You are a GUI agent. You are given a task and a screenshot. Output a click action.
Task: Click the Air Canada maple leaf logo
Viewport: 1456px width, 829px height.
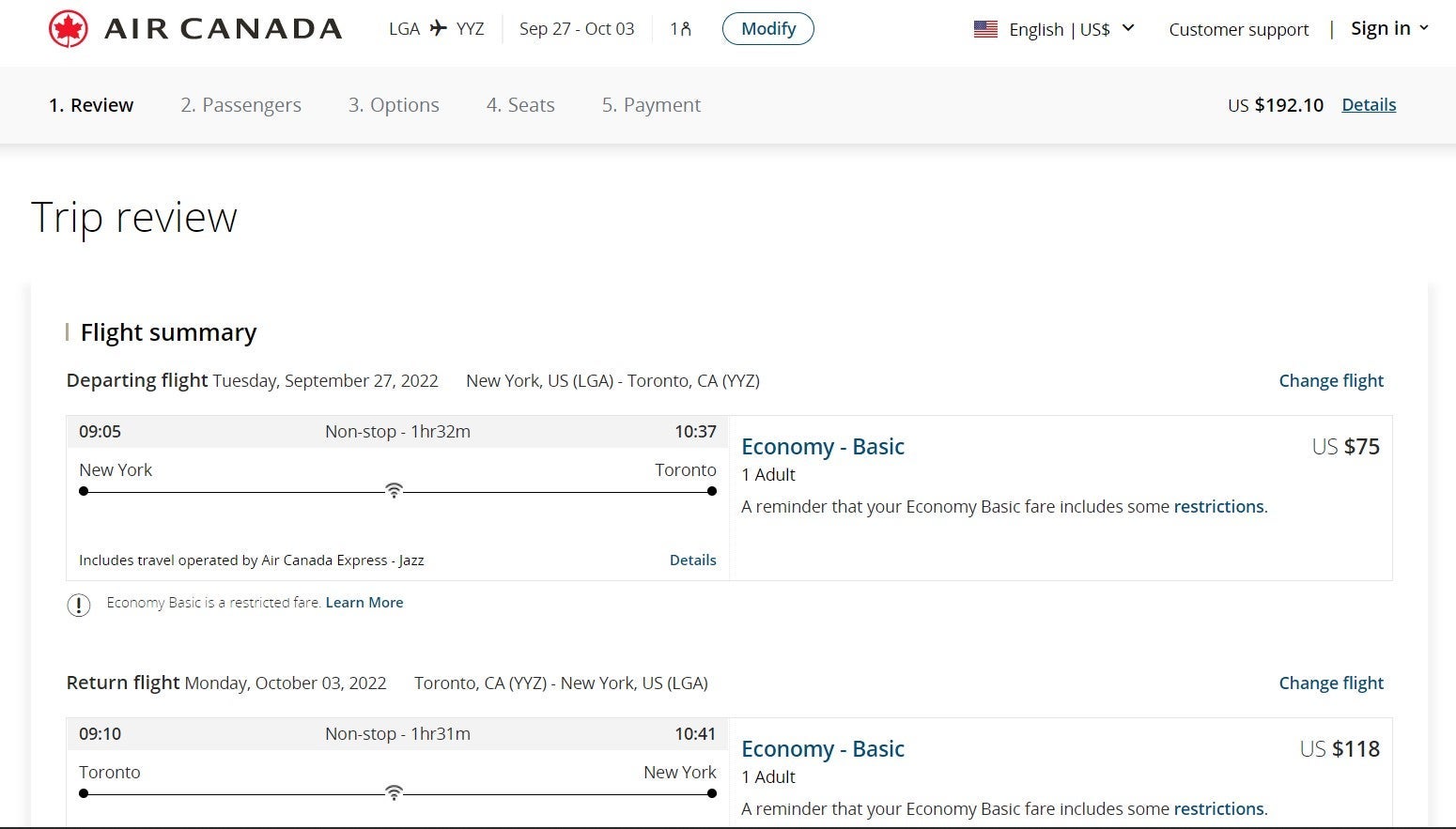(x=69, y=29)
